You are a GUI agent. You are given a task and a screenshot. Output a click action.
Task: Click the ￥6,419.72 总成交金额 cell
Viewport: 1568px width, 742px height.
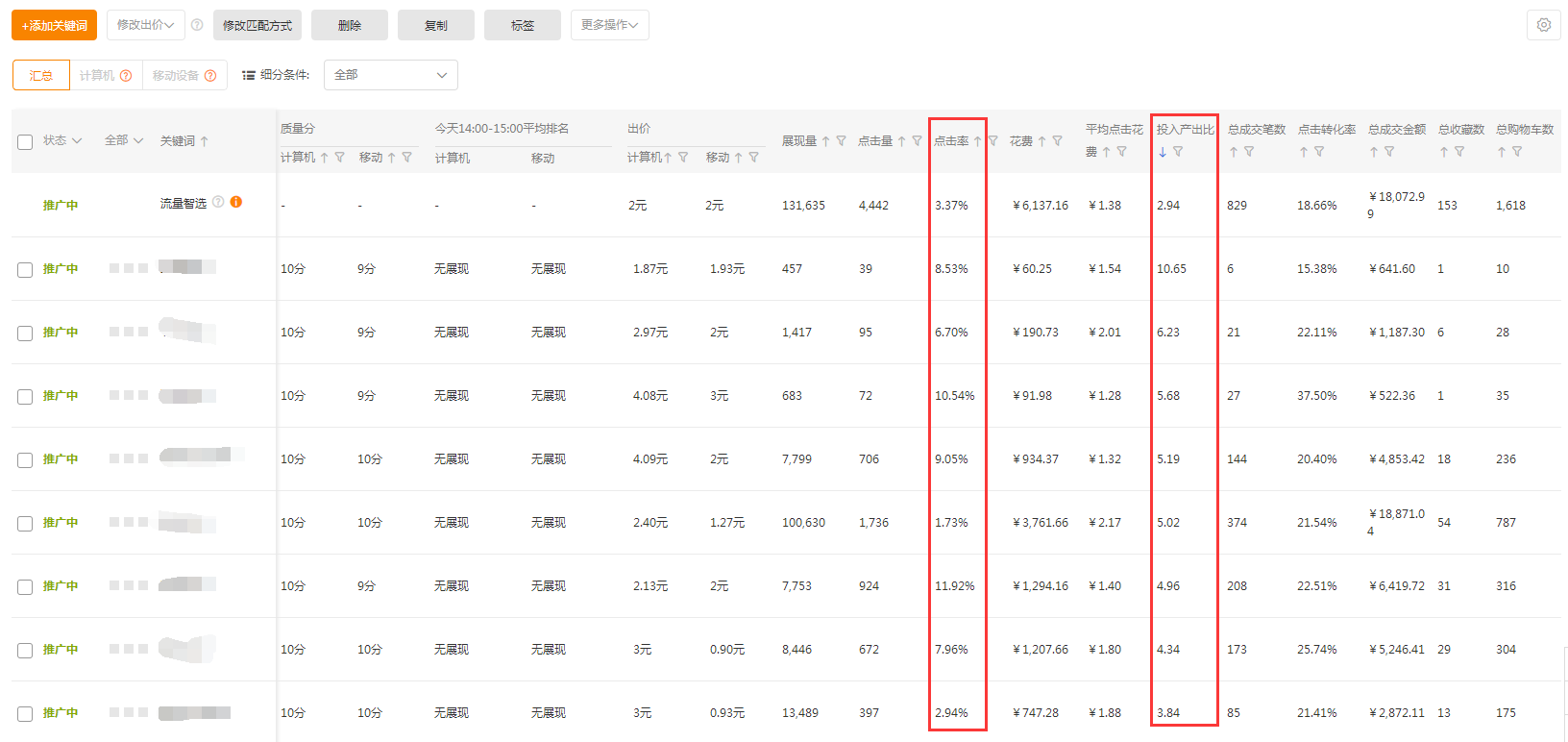[x=1397, y=586]
